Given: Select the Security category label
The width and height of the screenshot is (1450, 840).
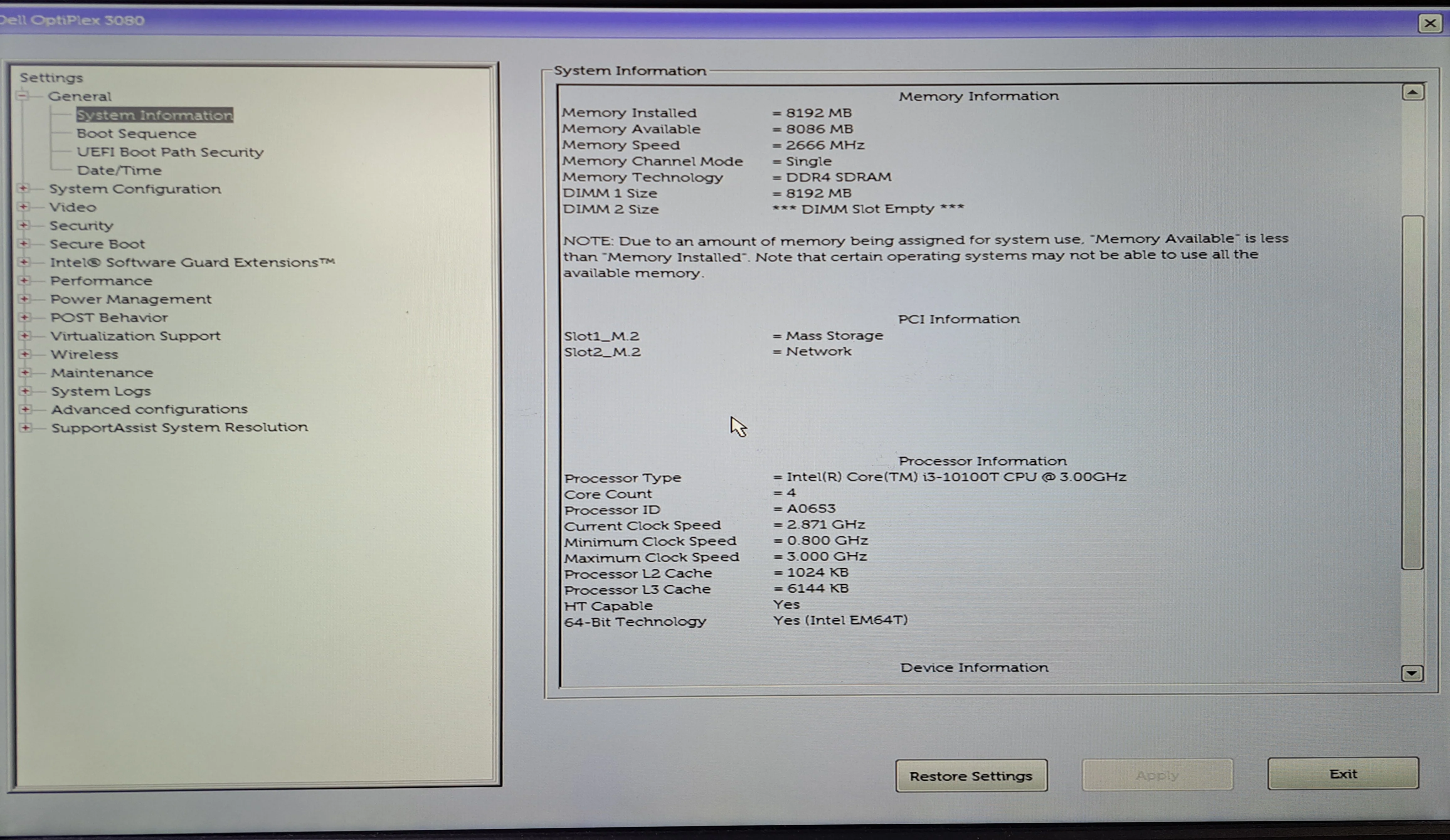Looking at the screenshot, I should click(81, 225).
